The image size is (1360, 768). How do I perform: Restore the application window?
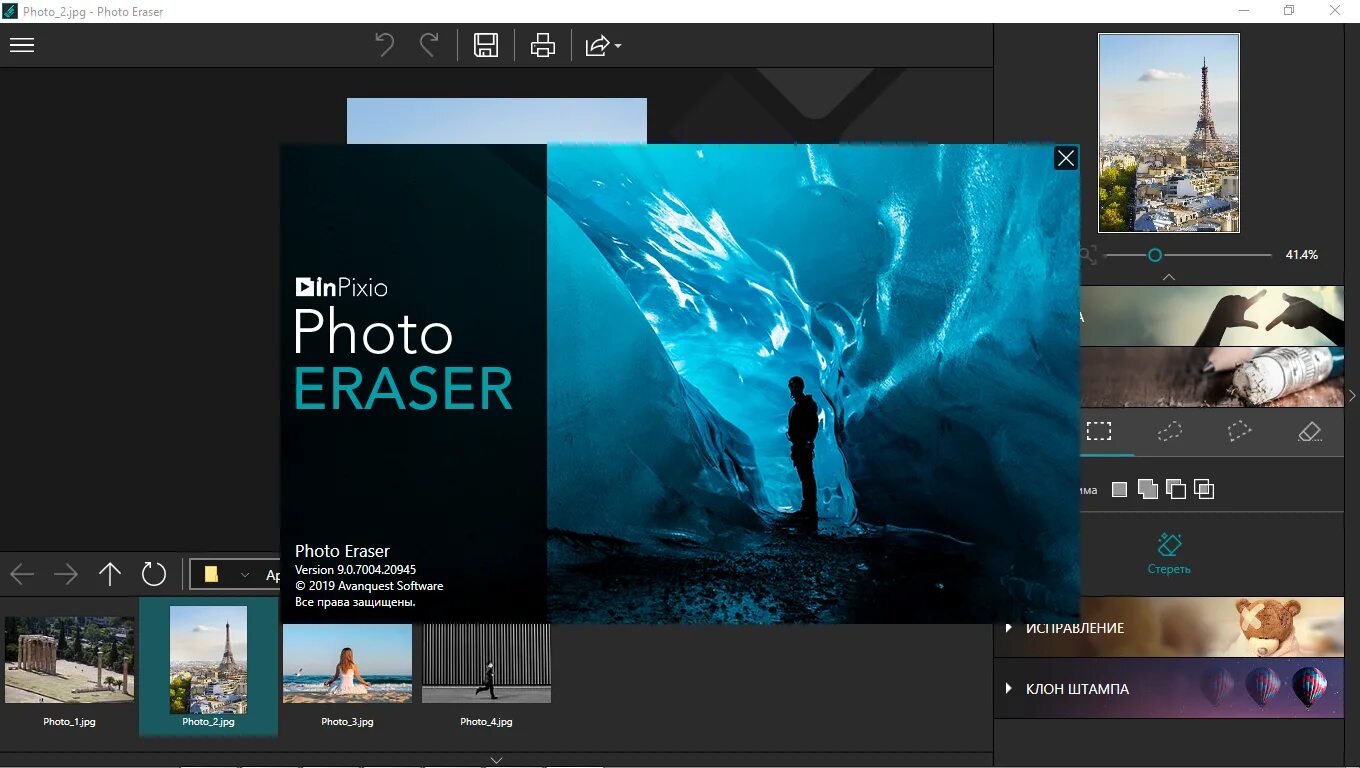(x=1289, y=10)
